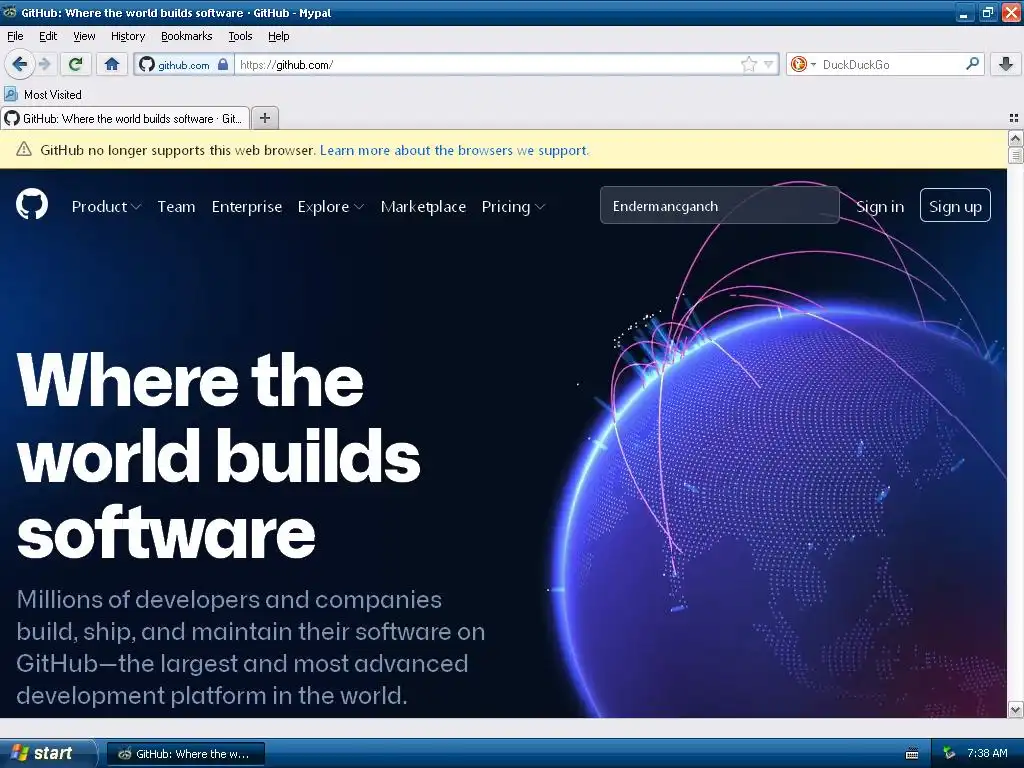The image size is (1024, 768).
Task: Select the GitHub Mypal taskbar button
Action: point(185,754)
